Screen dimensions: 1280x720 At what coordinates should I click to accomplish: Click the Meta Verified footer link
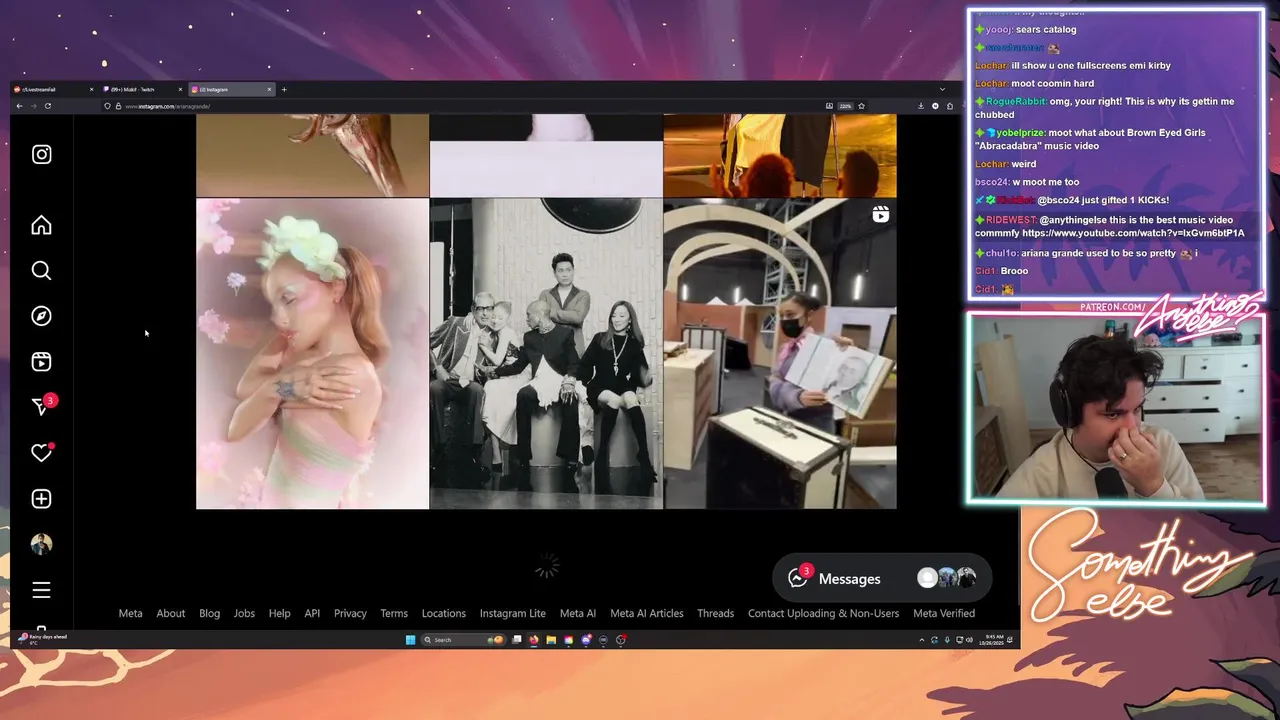[944, 613]
